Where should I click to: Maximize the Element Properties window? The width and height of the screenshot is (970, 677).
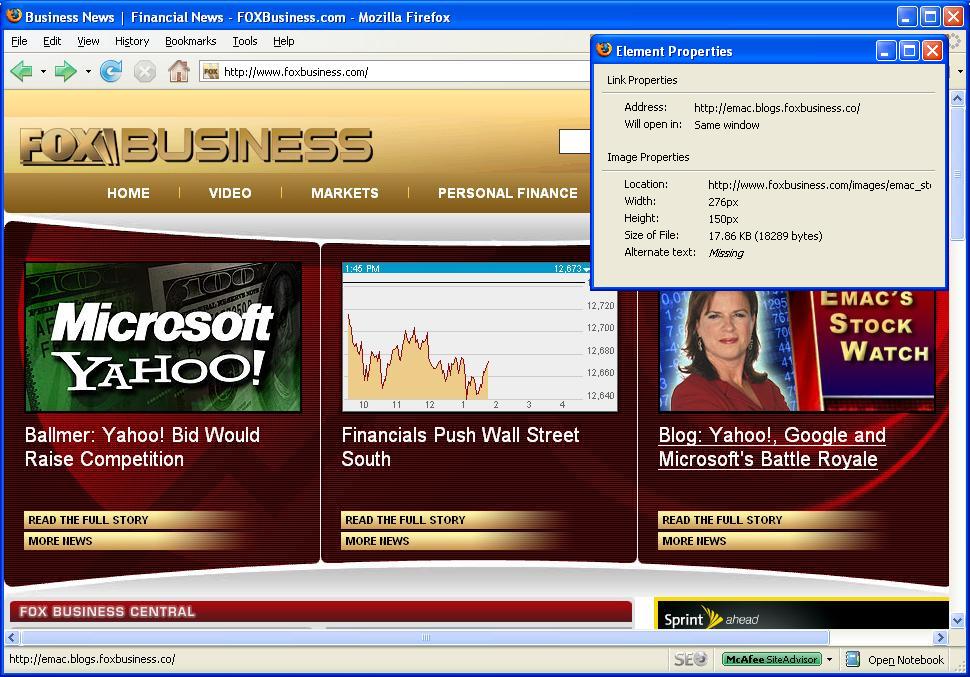[x=909, y=51]
